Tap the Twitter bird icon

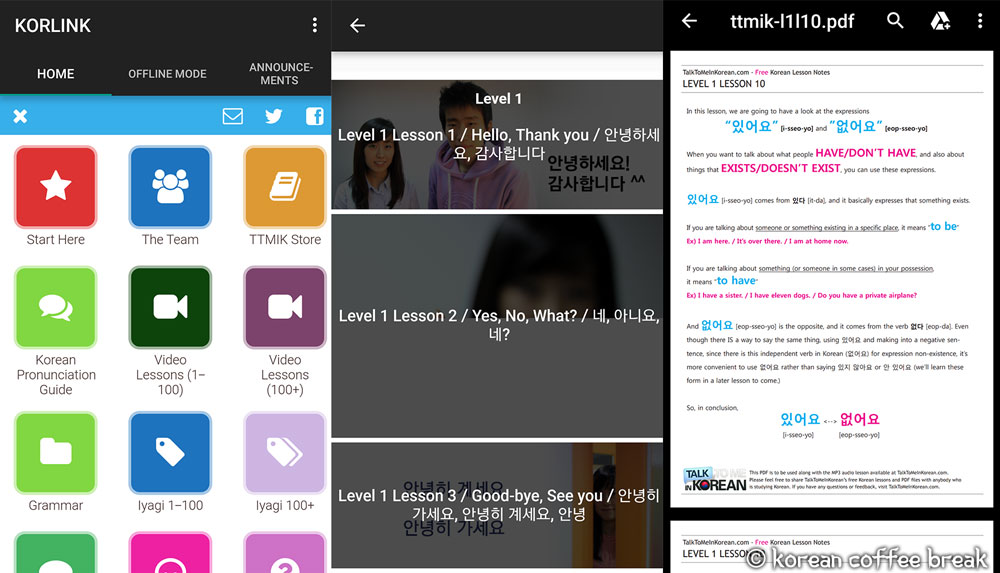[x=274, y=116]
